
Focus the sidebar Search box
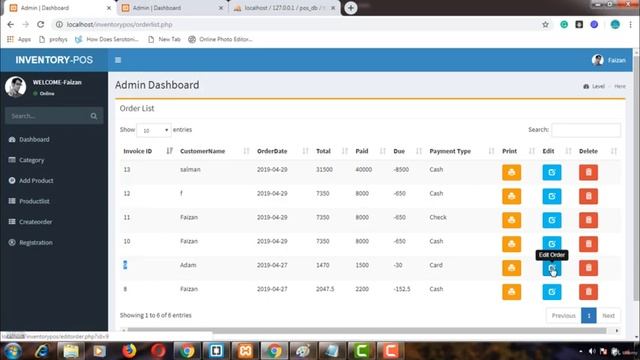(47, 116)
